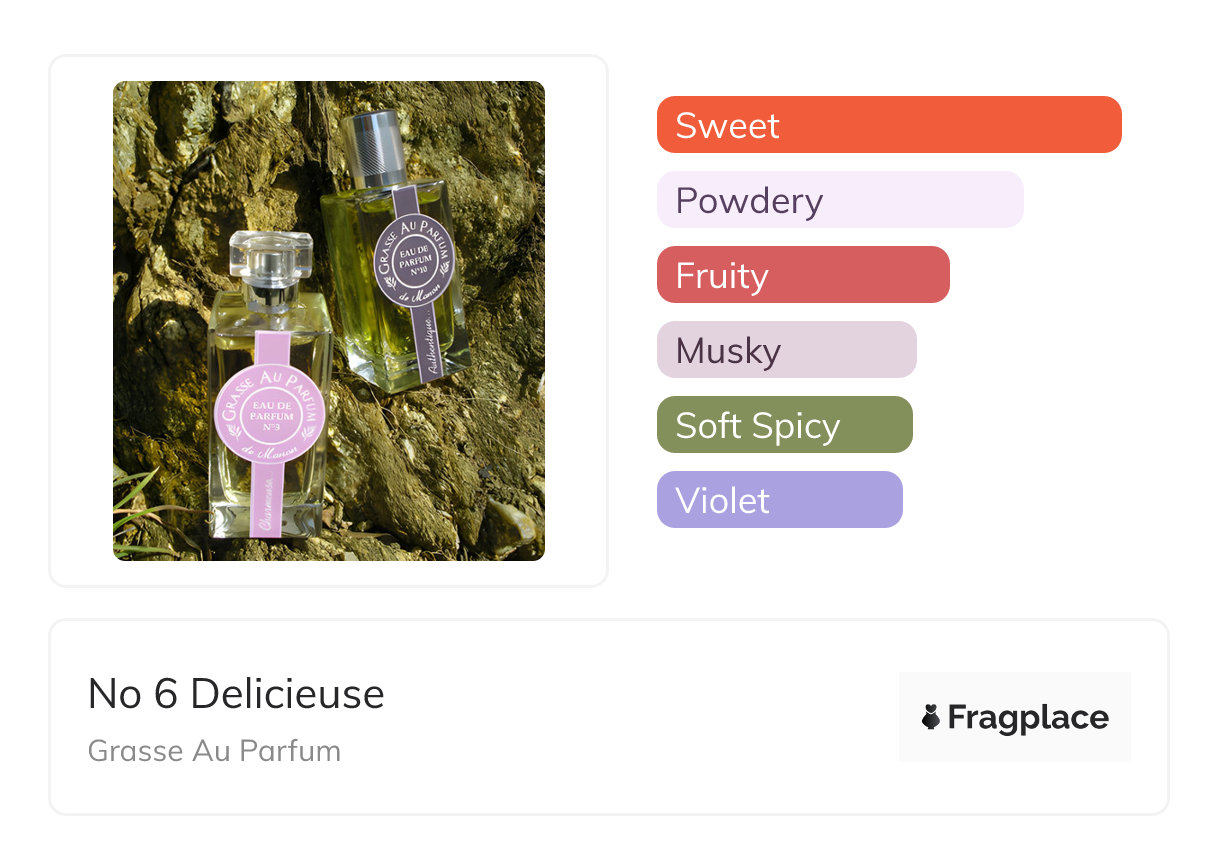Click the clear square cap of front bottle

269,249
